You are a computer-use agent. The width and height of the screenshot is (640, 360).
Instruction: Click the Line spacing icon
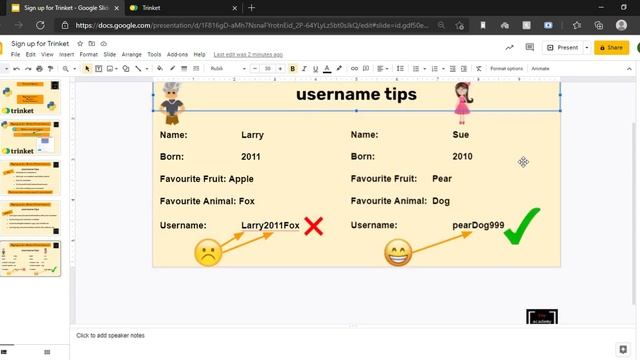coord(400,69)
